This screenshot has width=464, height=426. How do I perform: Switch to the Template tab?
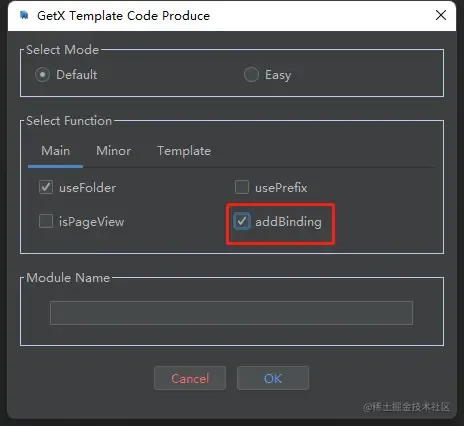pyautogui.click(x=184, y=151)
